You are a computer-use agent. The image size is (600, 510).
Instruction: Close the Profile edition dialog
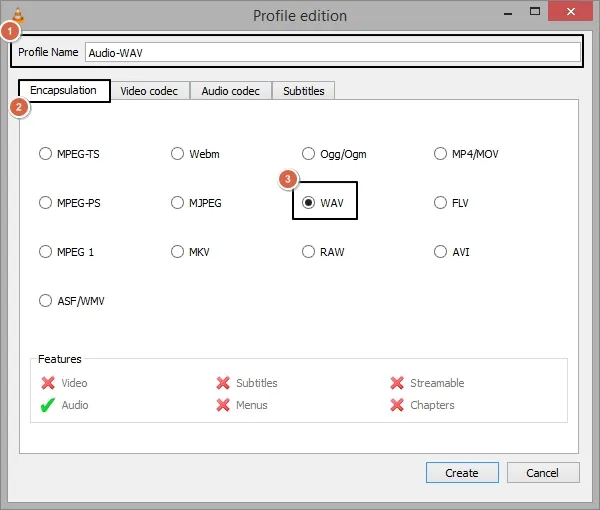[571, 11]
